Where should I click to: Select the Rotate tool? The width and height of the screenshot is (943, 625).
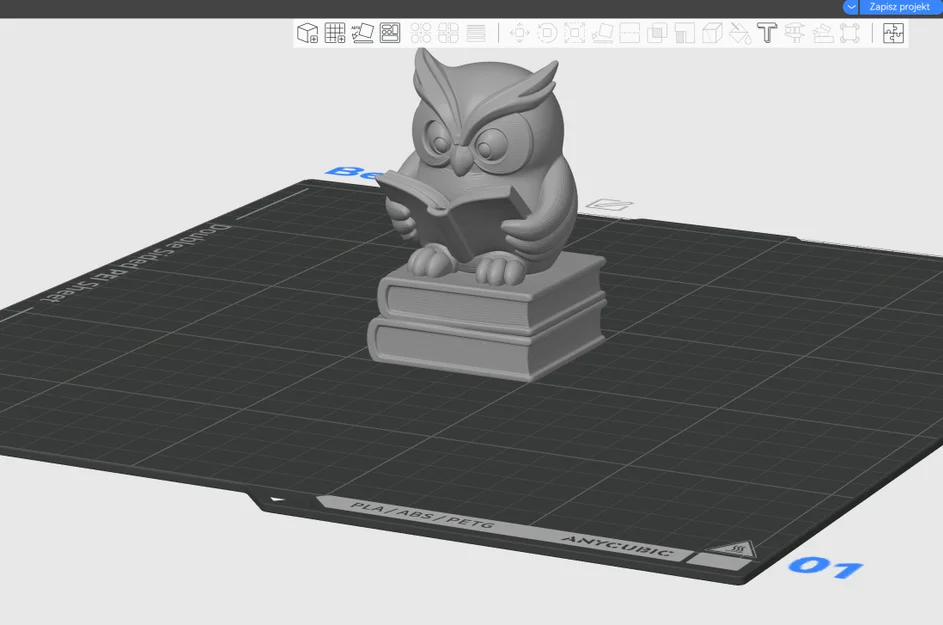pos(547,33)
